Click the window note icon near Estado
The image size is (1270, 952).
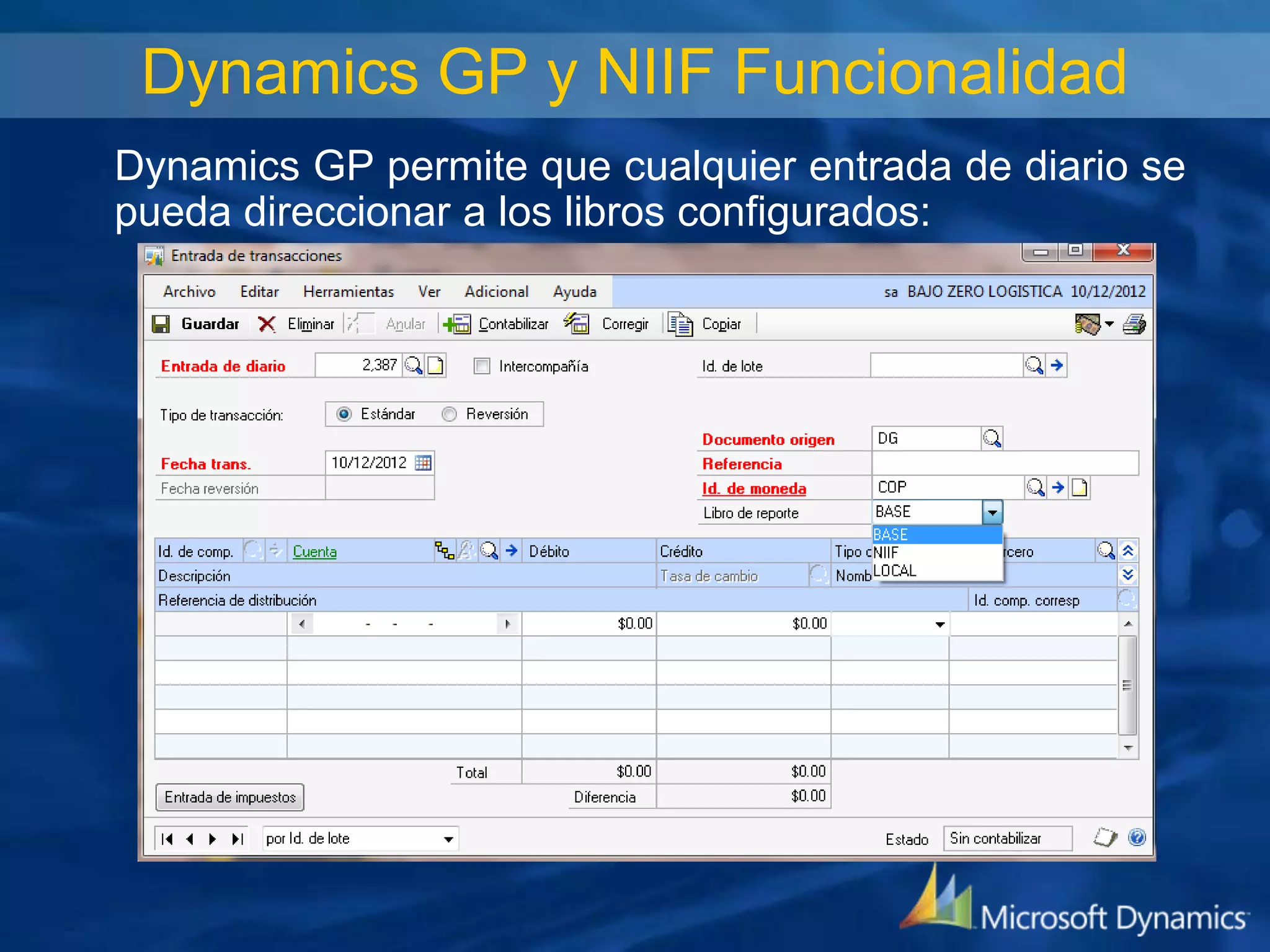pyautogui.click(x=1105, y=837)
